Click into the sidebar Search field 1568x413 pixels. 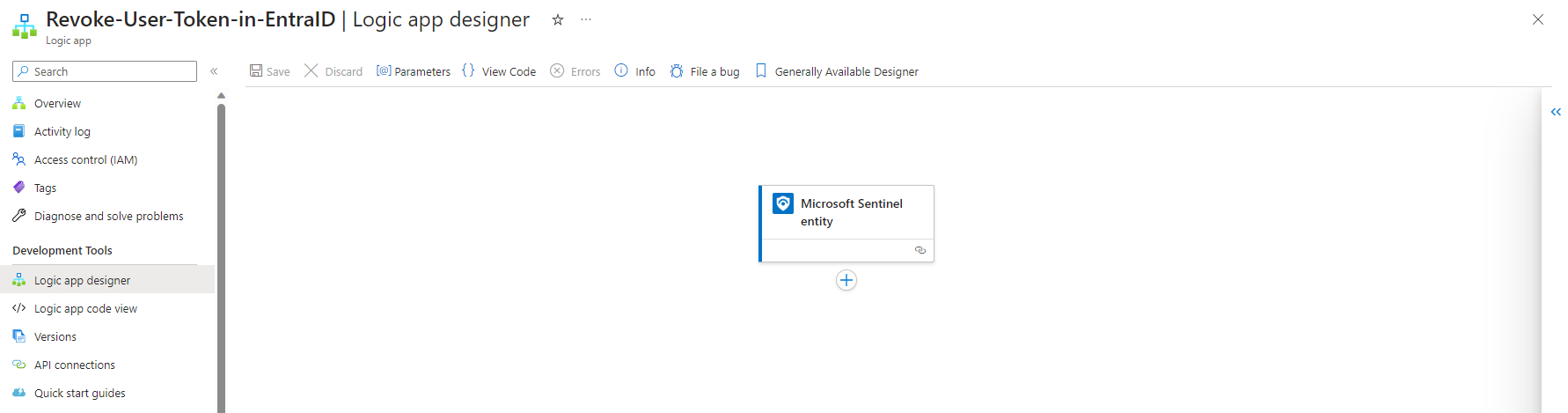click(x=105, y=71)
